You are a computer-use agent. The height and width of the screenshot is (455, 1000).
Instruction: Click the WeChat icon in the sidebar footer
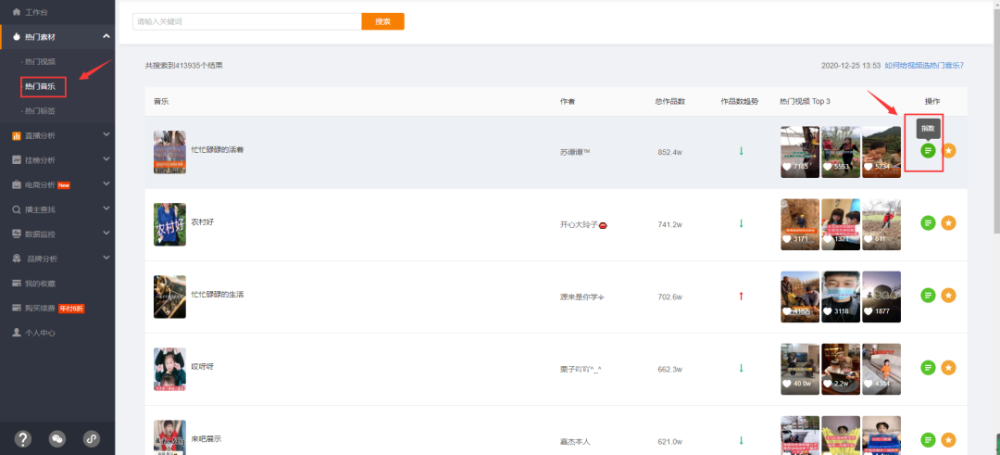(x=57, y=439)
